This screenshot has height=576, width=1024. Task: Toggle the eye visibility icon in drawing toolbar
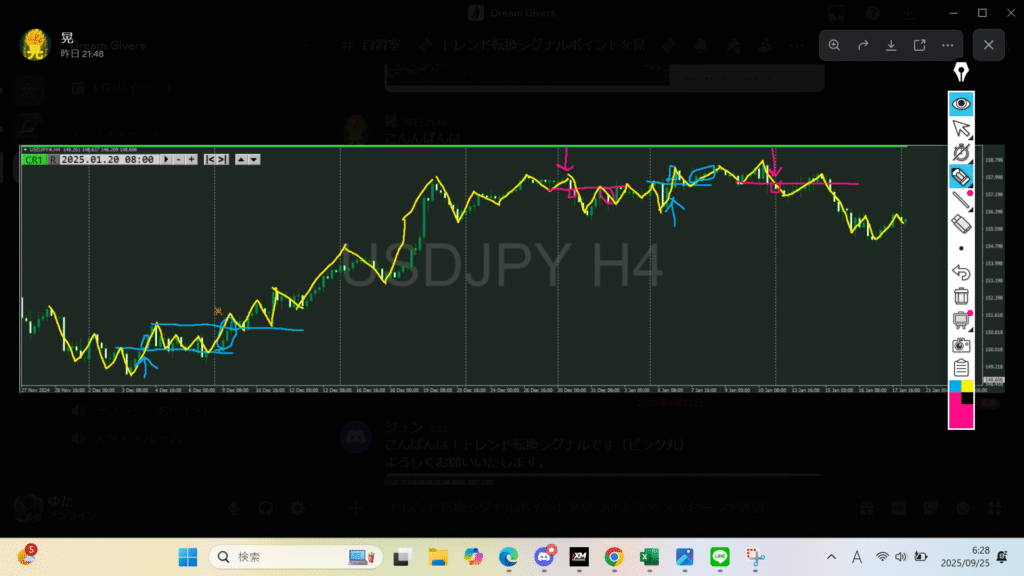click(x=961, y=103)
